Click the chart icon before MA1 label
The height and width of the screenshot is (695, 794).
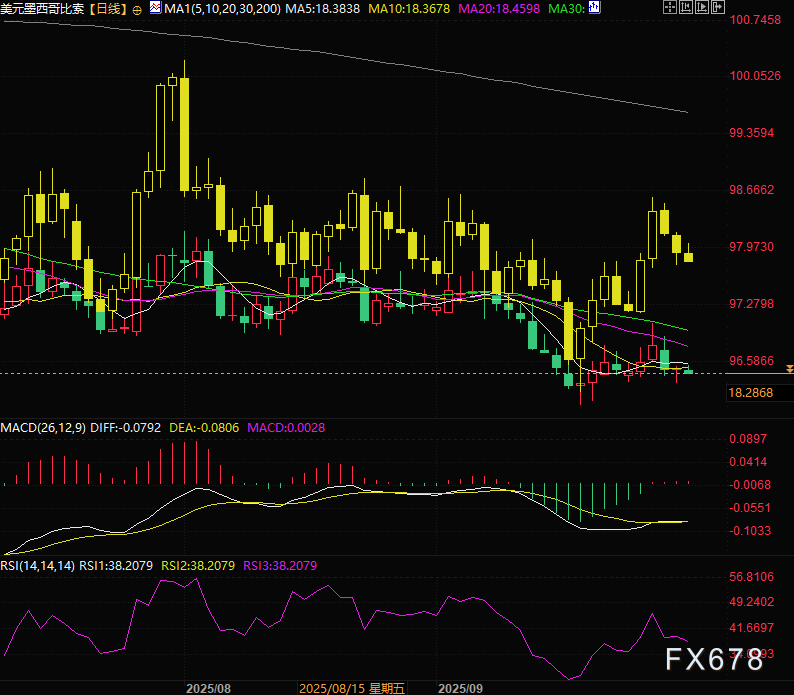pos(155,8)
